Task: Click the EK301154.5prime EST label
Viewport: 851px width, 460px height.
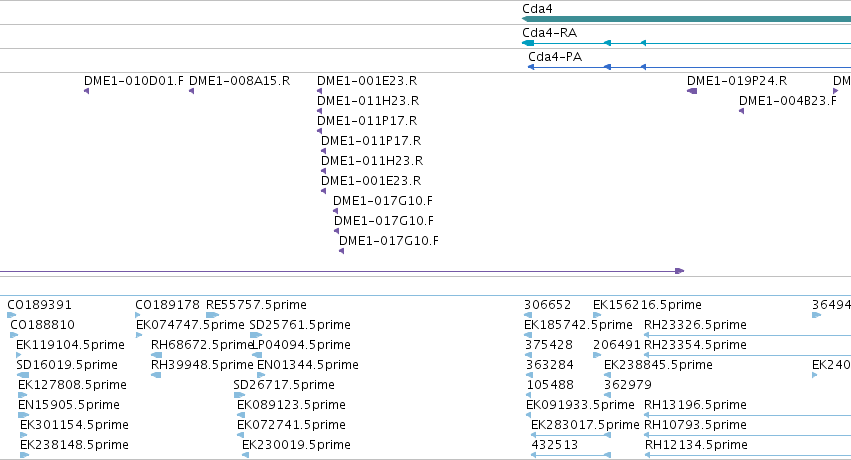Action: (x=74, y=425)
